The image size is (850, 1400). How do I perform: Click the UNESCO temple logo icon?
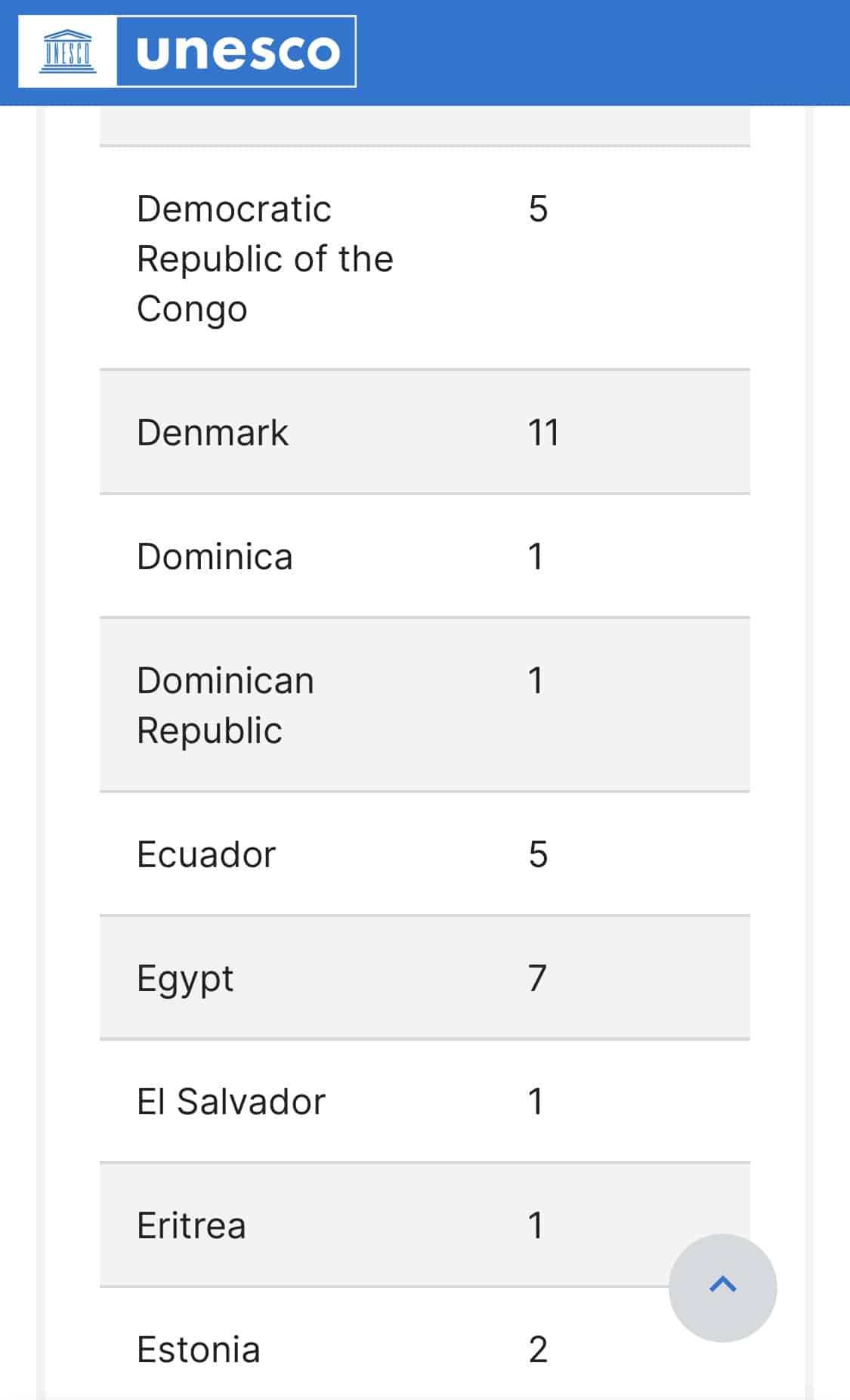coord(68,51)
